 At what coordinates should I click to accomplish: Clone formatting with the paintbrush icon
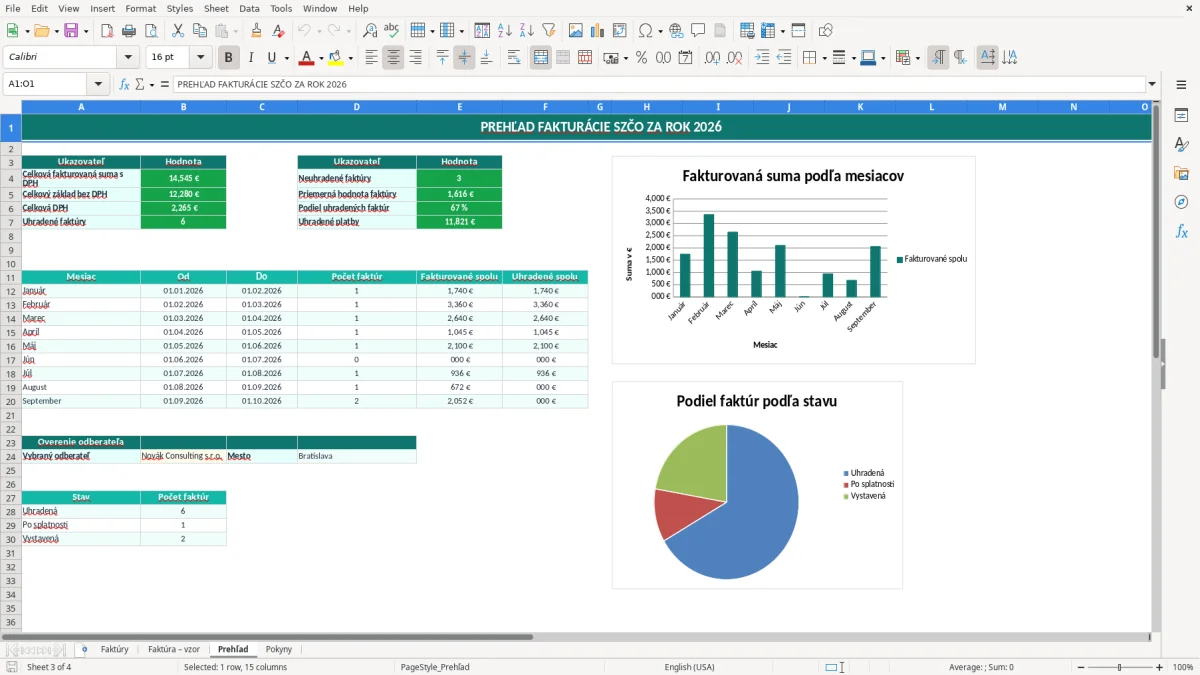click(x=256, y=31)
